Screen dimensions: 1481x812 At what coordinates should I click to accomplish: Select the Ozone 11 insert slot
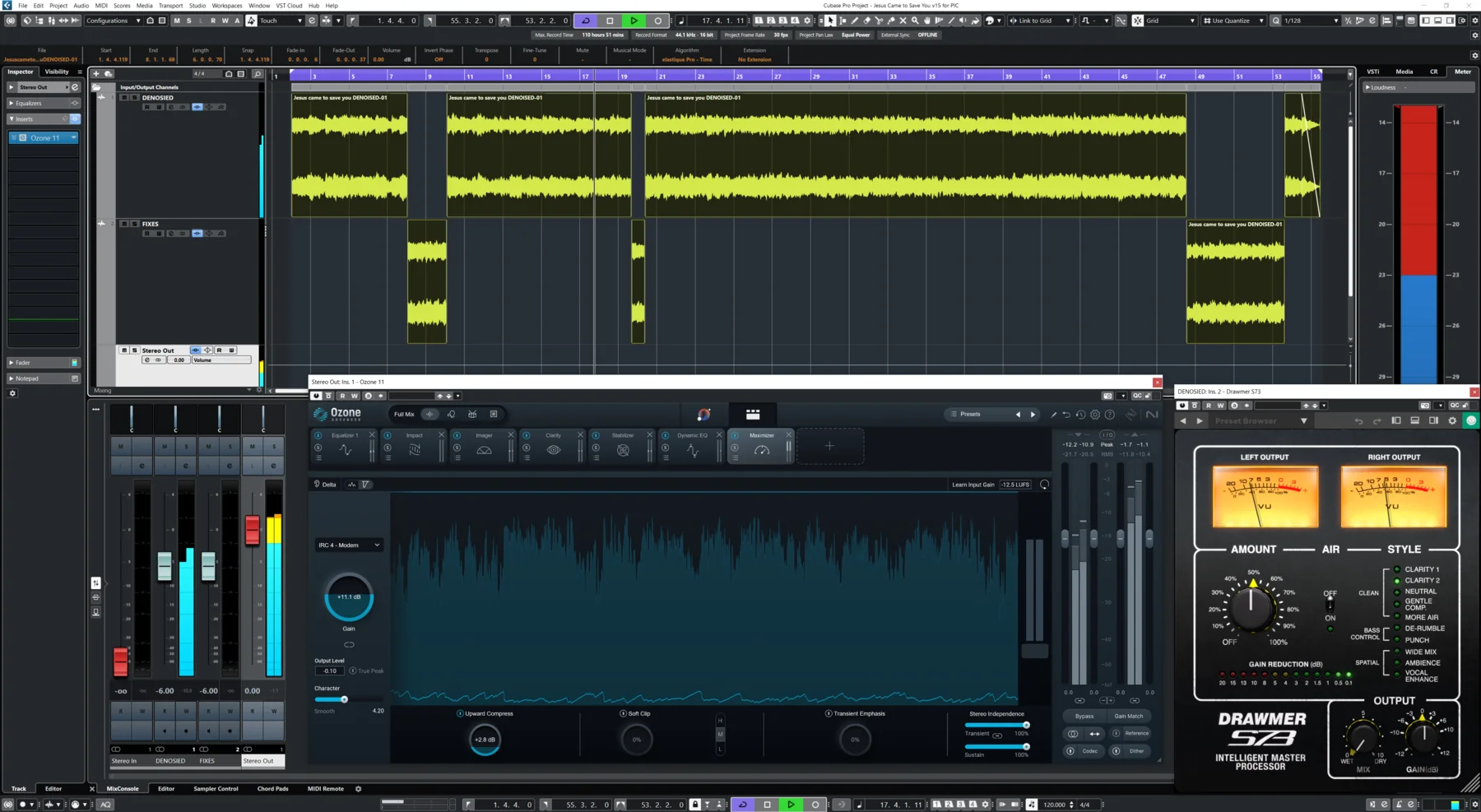tap(44, 137)
